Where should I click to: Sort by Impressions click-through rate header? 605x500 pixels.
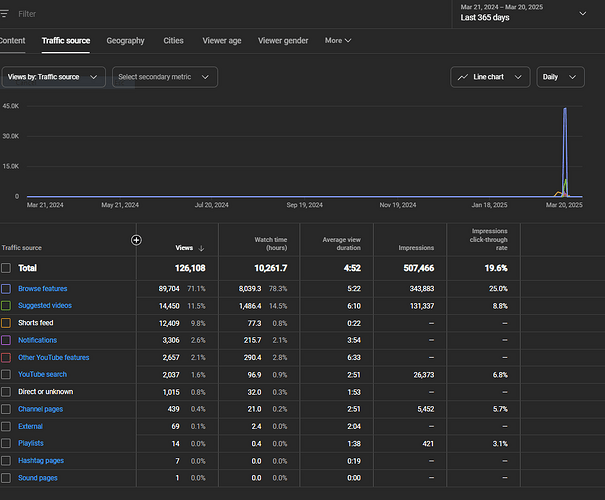coord(488,240)
